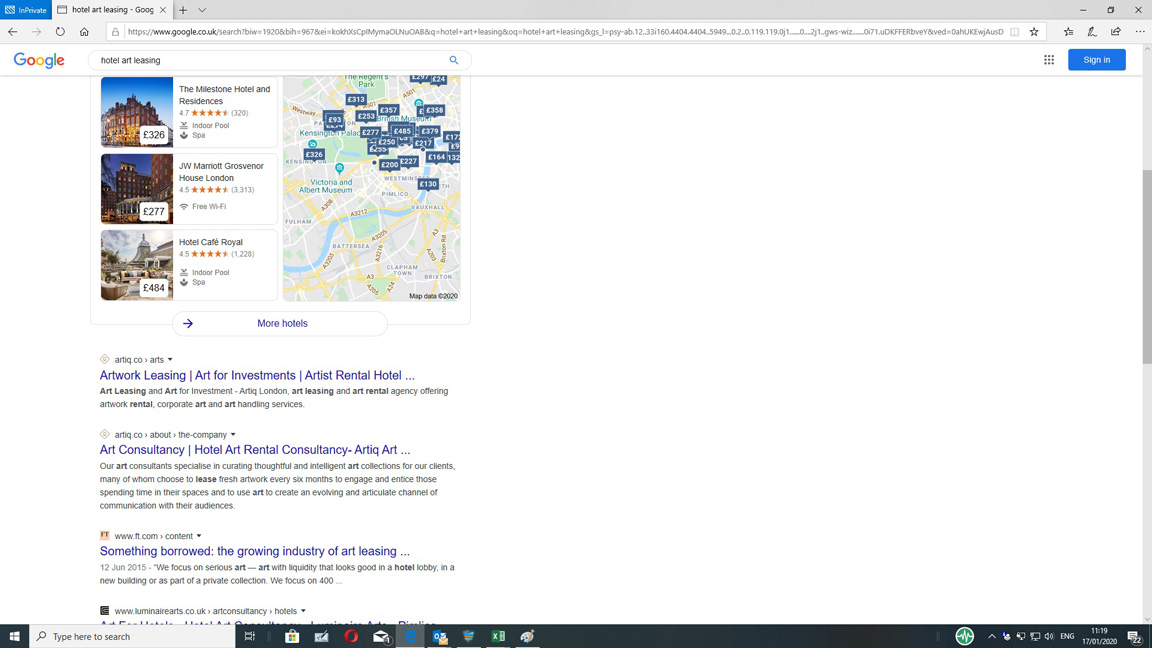1152x648 pixels.
Task: Open Edge settings and more menu
Action: 1140,32
